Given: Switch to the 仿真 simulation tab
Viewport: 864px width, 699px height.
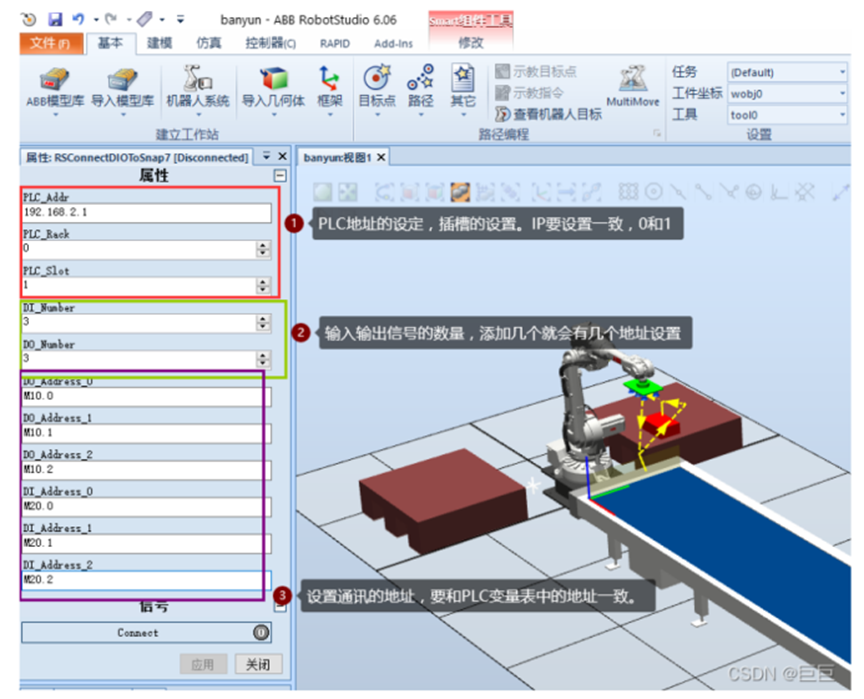Looking at the screenshot, I should coord(209,44).
